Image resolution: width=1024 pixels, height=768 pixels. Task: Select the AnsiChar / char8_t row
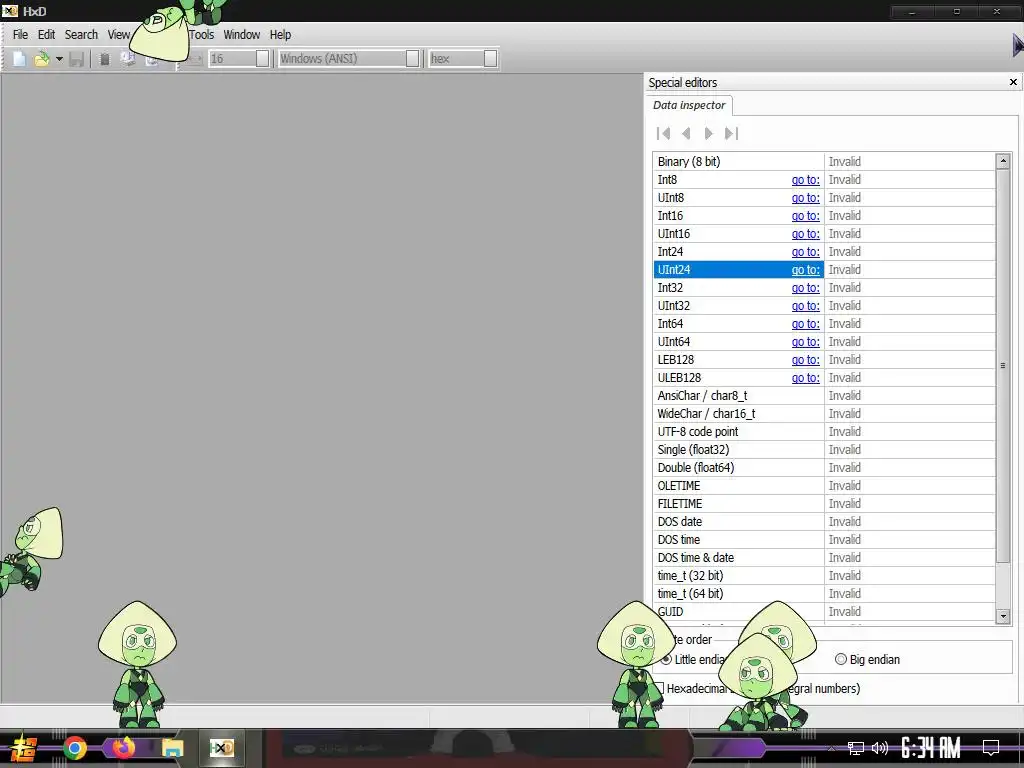click(824, 396)
